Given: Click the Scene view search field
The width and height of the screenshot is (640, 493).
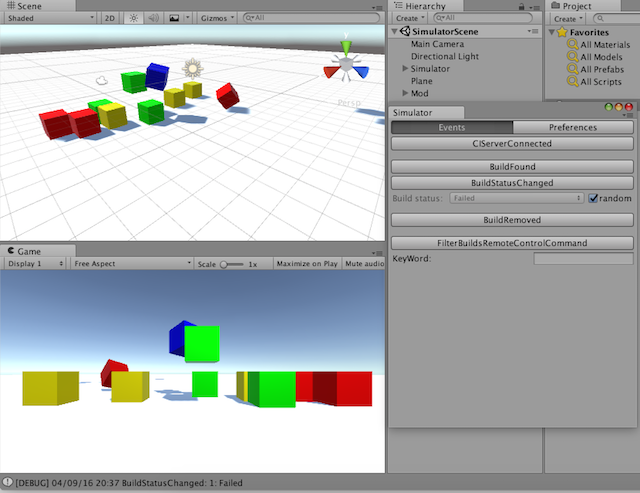Looking at the screenshot, I should 311,18.
